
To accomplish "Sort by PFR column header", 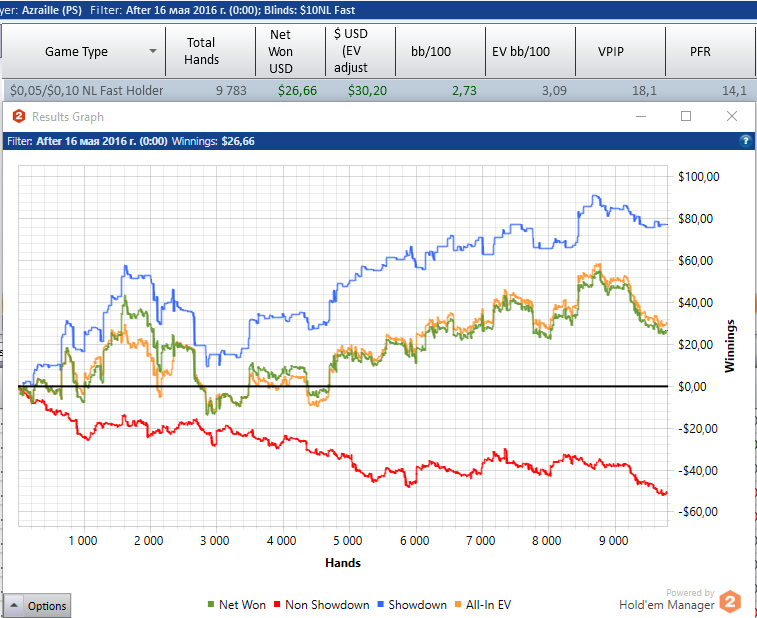I will [710, 51].
